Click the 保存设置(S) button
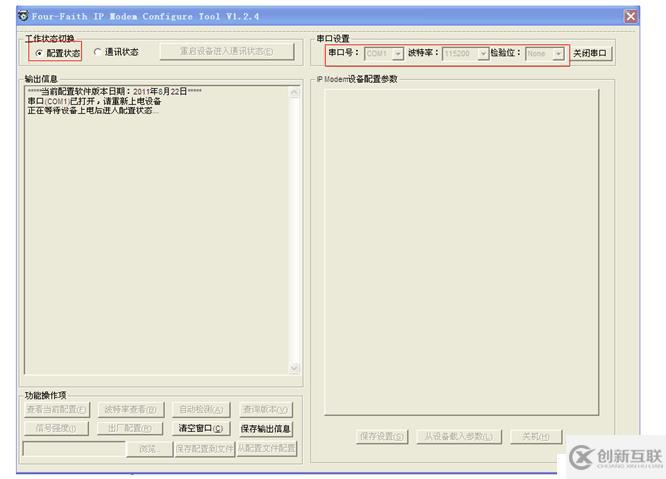Screen dimensions: 666x479 tap(382, 437)
